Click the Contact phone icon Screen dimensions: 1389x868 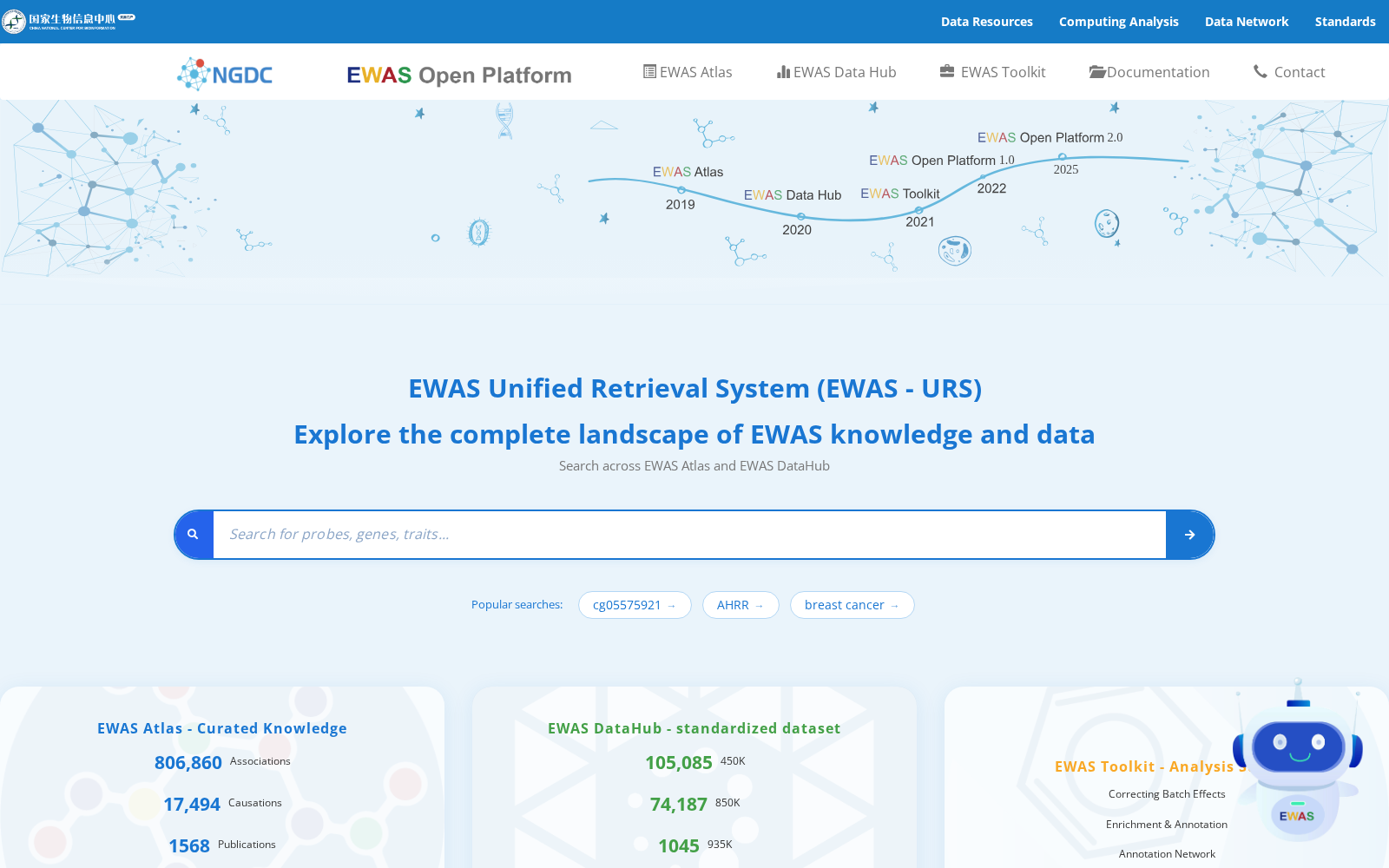(x=1261, y=71)
